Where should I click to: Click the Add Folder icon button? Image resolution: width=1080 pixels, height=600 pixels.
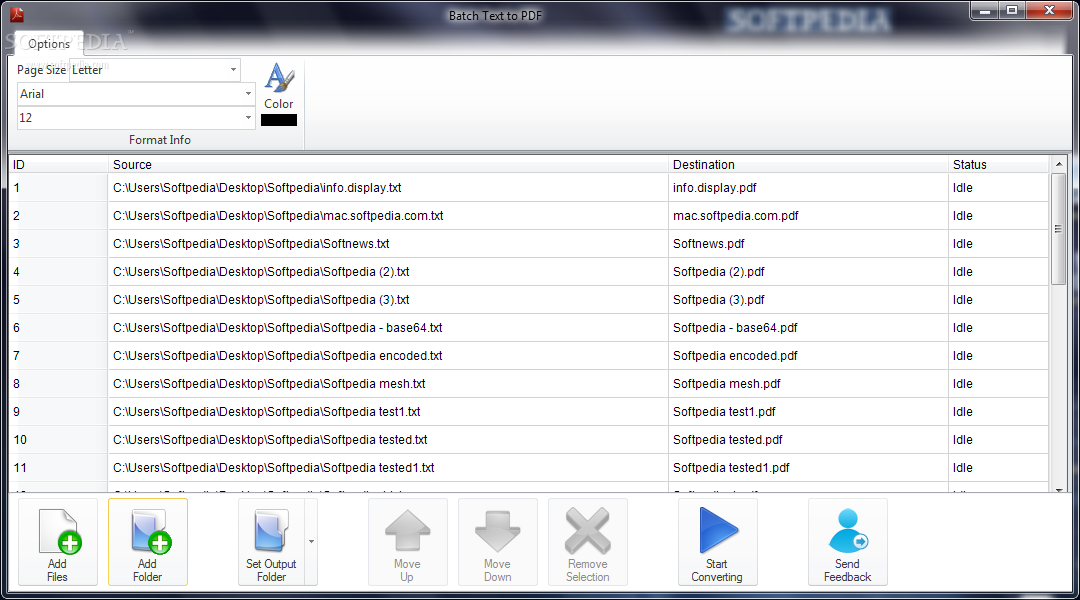148,542
